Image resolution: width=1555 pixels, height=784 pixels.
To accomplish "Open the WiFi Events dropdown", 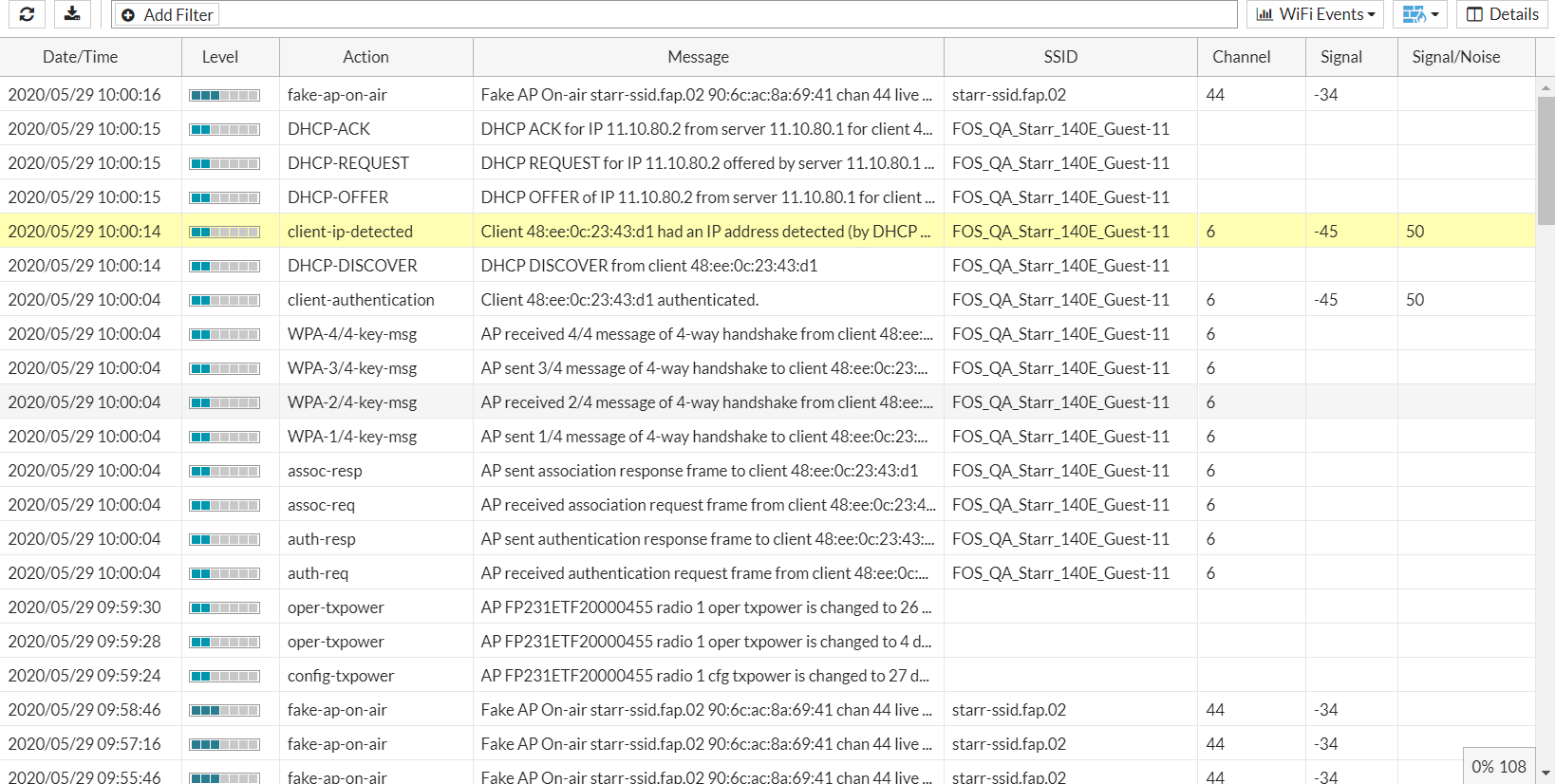I will coord(1315,14).
